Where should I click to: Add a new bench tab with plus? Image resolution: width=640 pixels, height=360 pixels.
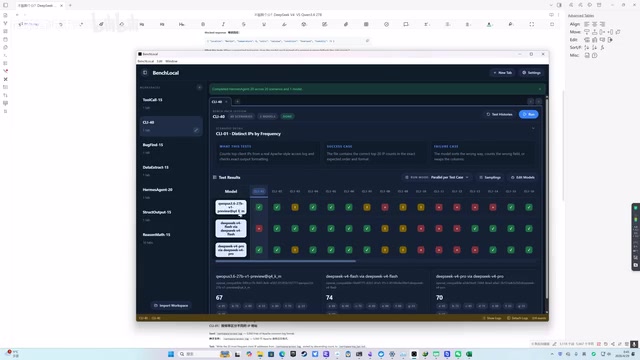point(237,102)
